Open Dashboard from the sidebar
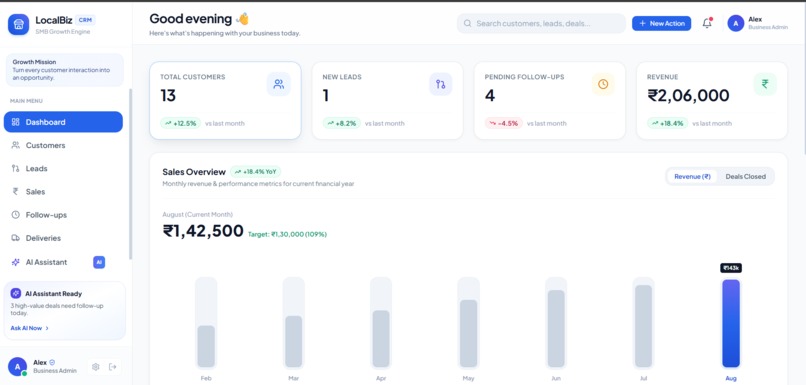The width and height of the screenshot is (806, 385). pyautogui.click(x=63, y=122)
